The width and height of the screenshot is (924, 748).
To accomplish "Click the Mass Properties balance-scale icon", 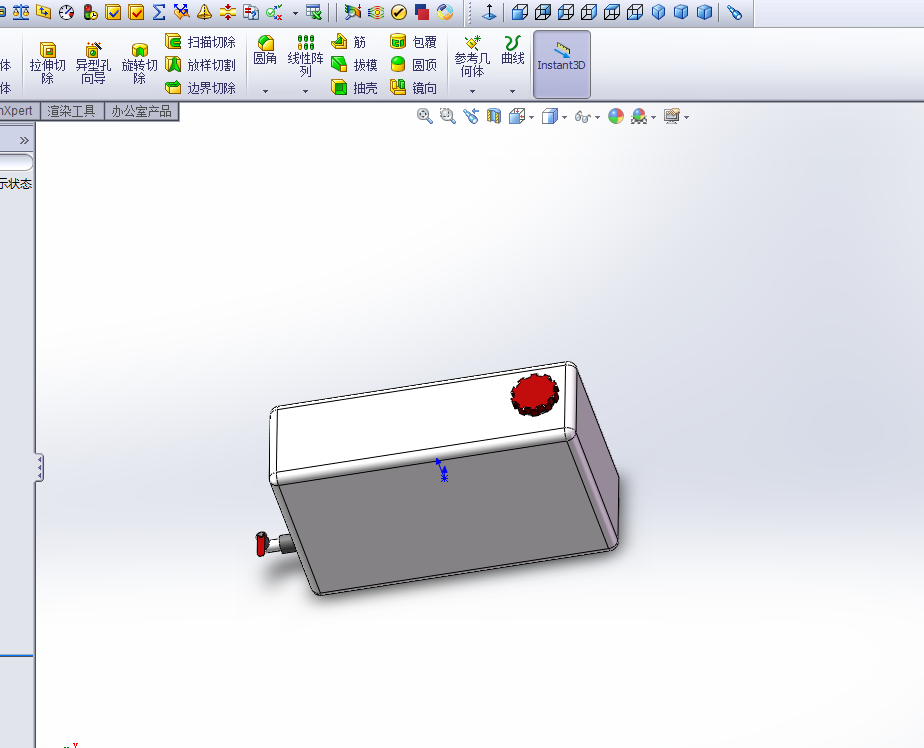I will point(21,12).
